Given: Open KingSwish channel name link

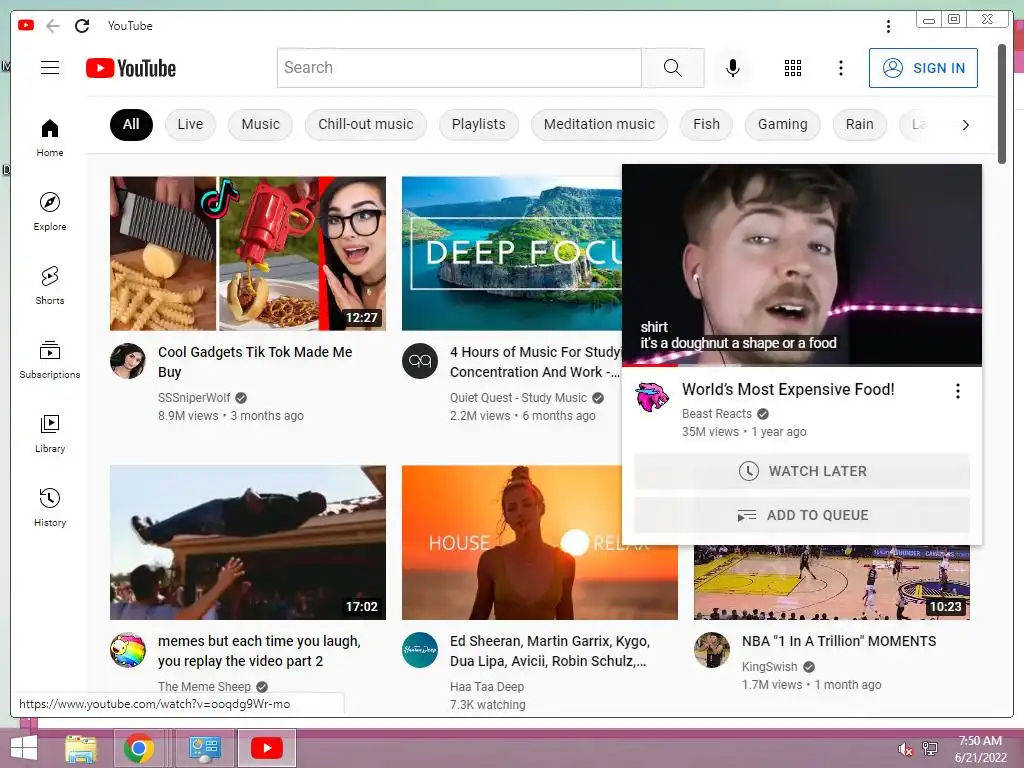Looking at the screenshot, I should 769,667.
